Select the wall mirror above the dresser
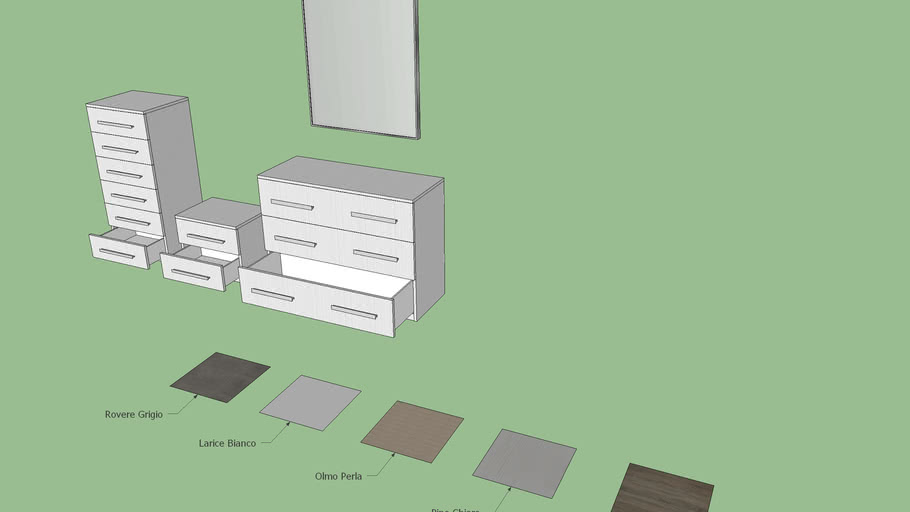Screen dimensions: 910x512 362,67
